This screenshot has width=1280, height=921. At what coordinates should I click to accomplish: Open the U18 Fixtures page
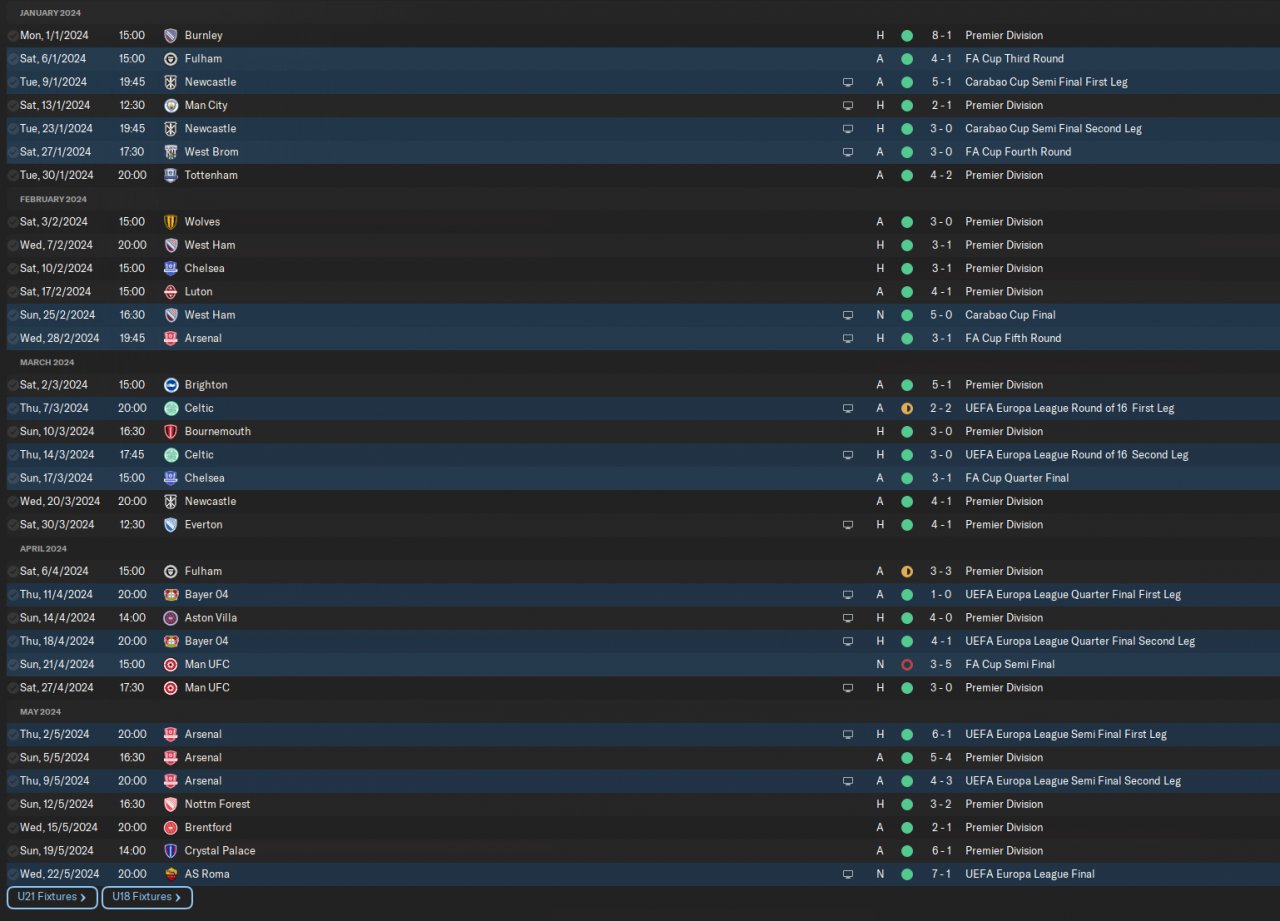click(147, 897)
